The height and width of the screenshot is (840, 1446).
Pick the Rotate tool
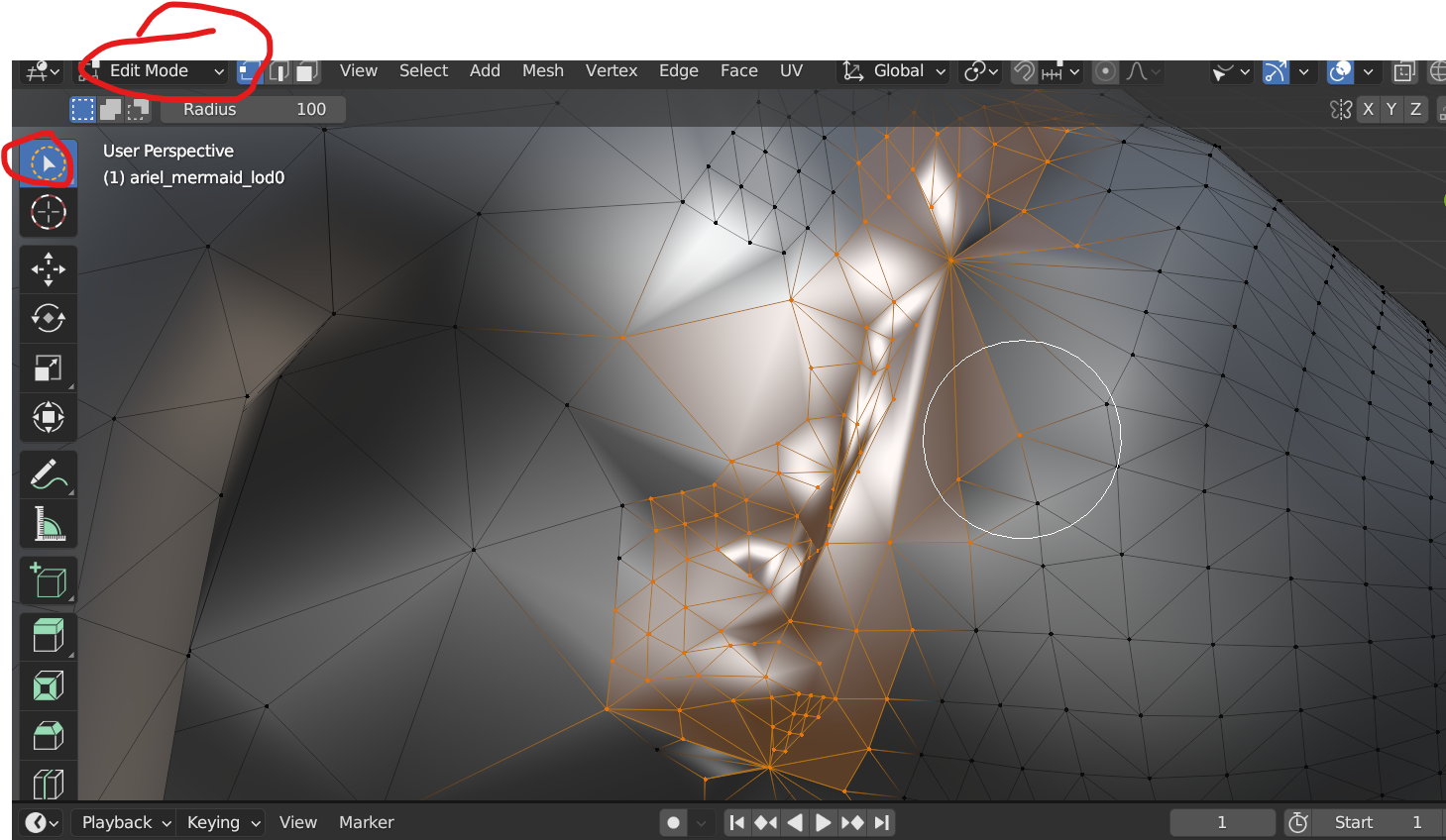point(49,319)
